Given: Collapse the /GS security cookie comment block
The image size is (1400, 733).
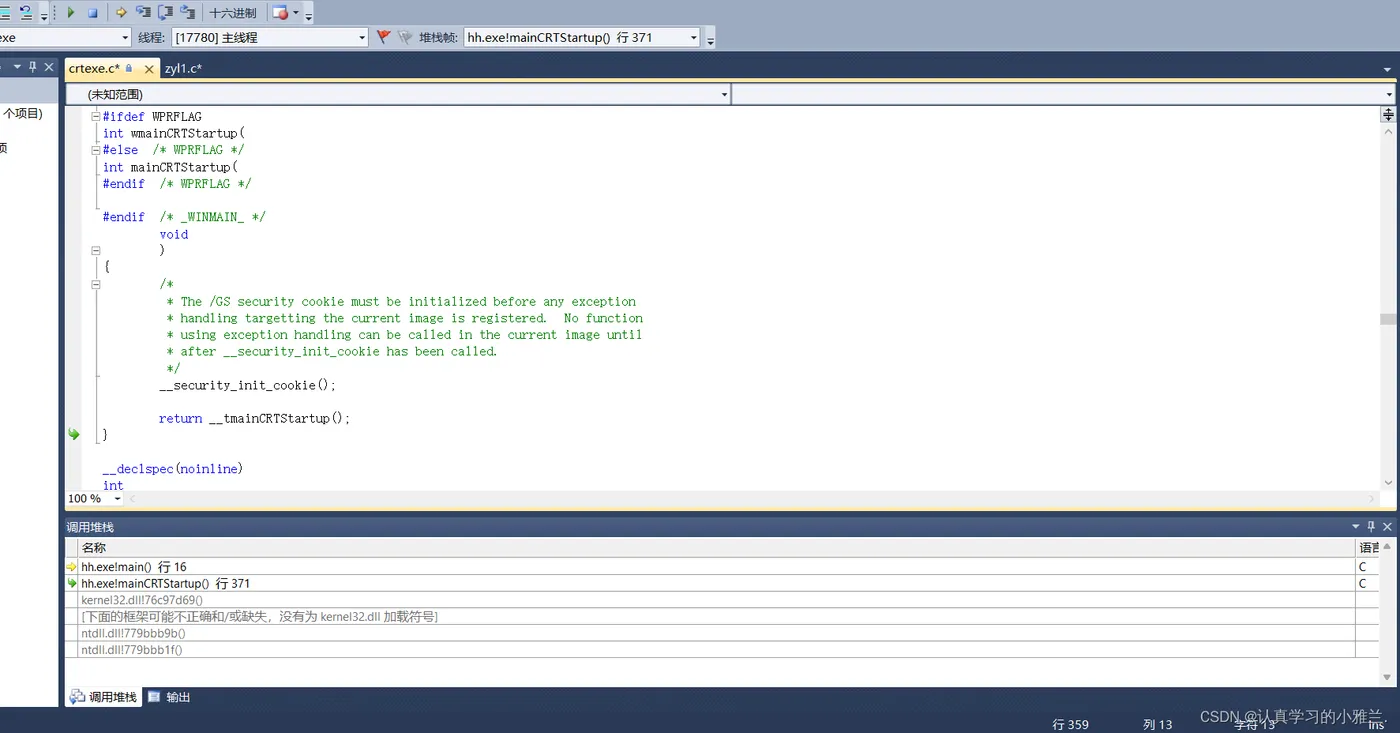Looking at the screenshot, I should click(x=96, y=284).
